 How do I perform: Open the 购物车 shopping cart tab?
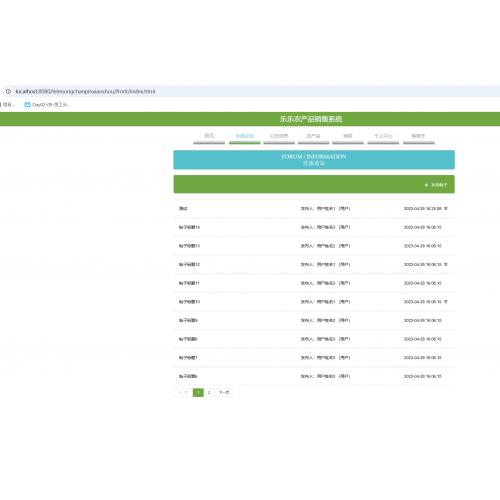click(x=418, y=136)
